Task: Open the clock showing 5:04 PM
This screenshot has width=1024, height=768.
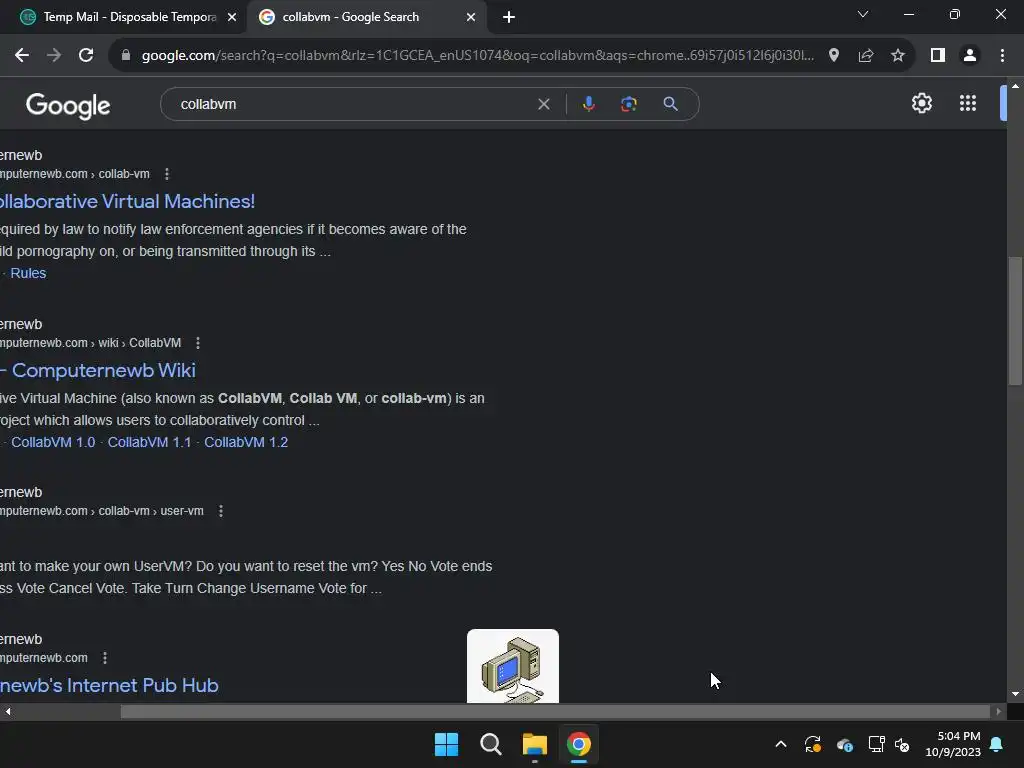Action: coord(953,744)
